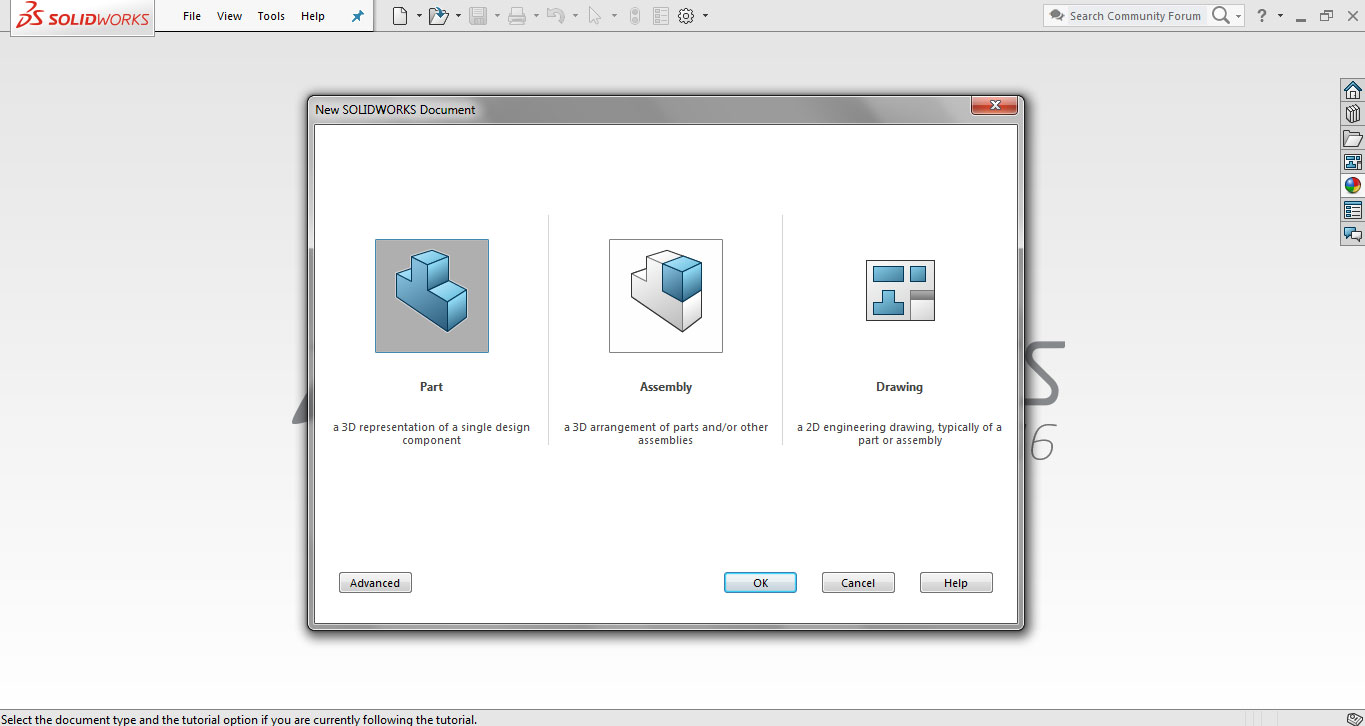1365x726 pixels.
Task: Expand the Print dropdown arrow
Action: point(536,16)
